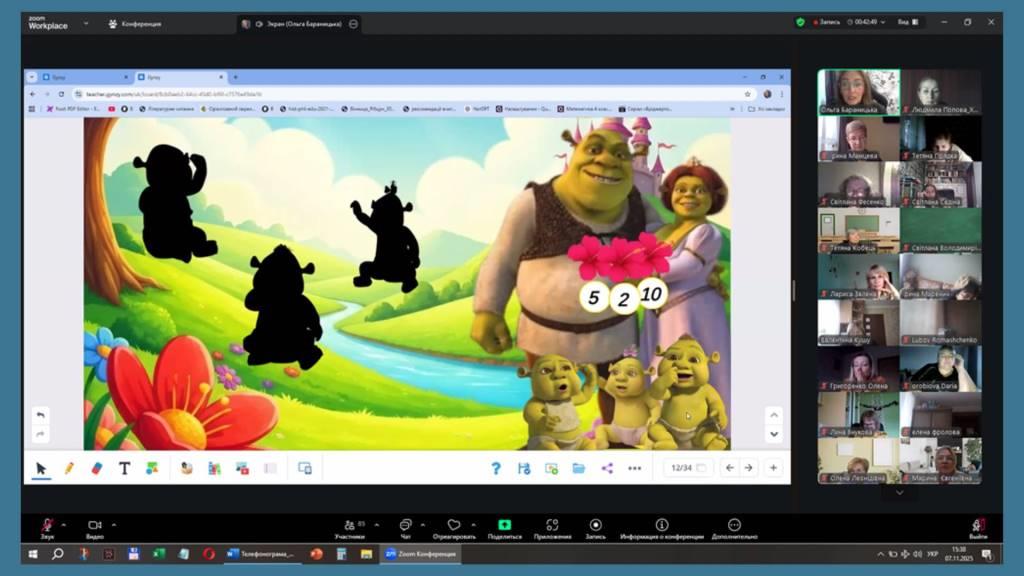Open the folder icon in whiteboard toolbar
The height and width of the screenshot is (576, 1024).
tap(579, 468)
